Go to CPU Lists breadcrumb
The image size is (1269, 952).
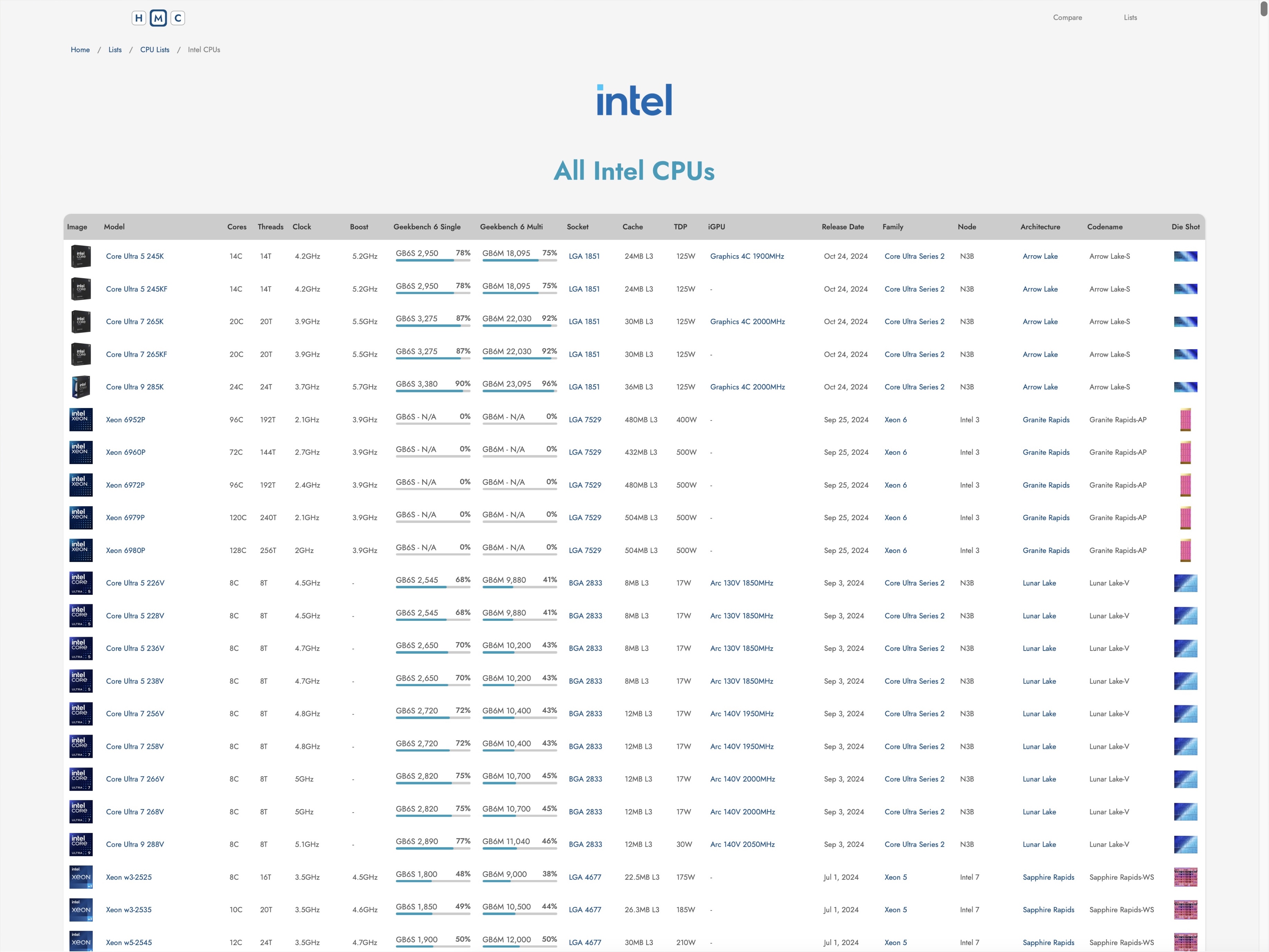[155, 50]
